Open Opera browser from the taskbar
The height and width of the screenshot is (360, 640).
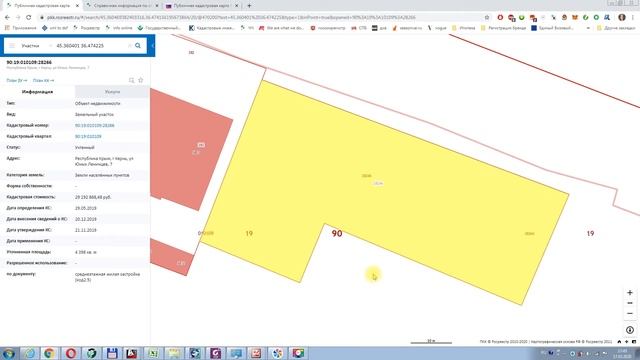click(71, 353)
